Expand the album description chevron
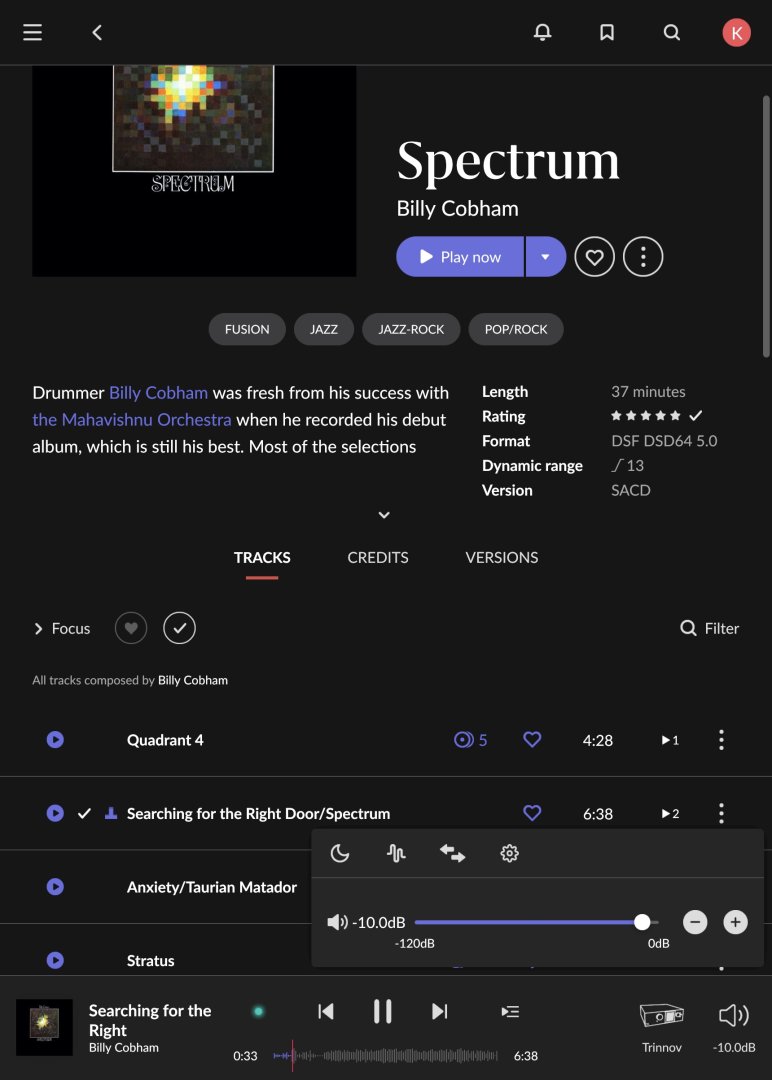This screenshot has height=1080, width=772. tap(384, 515)
